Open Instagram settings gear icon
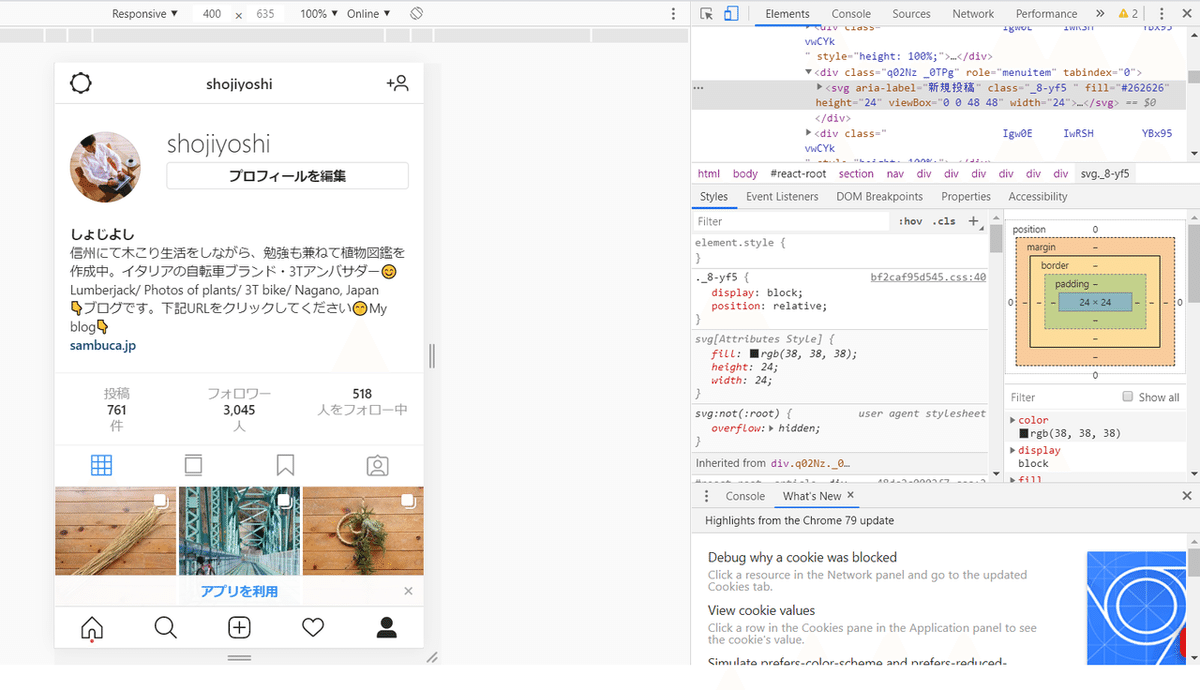The height and width of the screenshot is (690, 1200). (81, 84)
